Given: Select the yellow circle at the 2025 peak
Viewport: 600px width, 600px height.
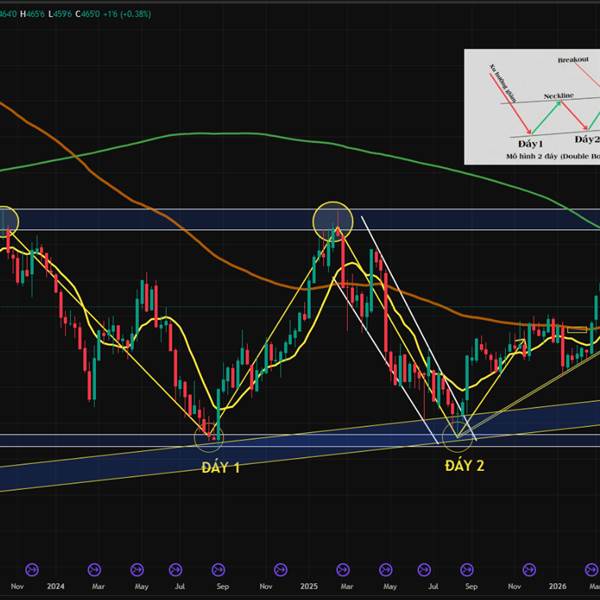Looking at the screenshot, I should pyautogui.click(x=333, y=221).
